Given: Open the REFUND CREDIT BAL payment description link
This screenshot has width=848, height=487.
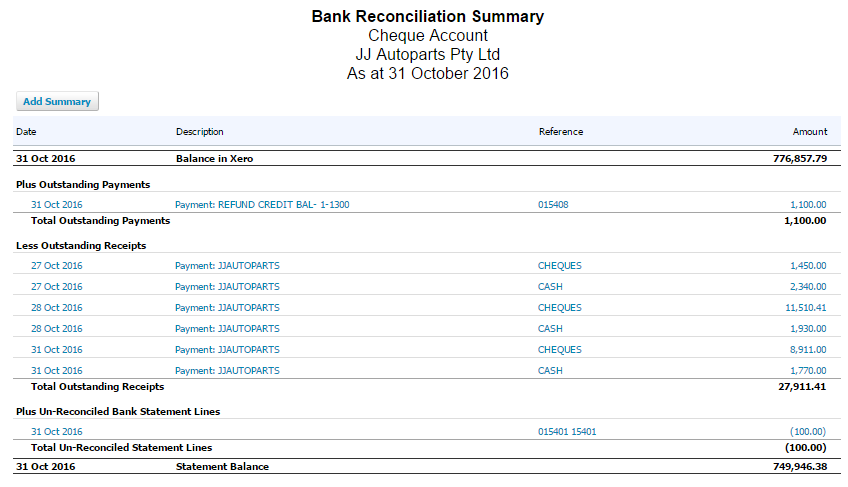Looking at the screenshot, I should click(x=262, y=204).
